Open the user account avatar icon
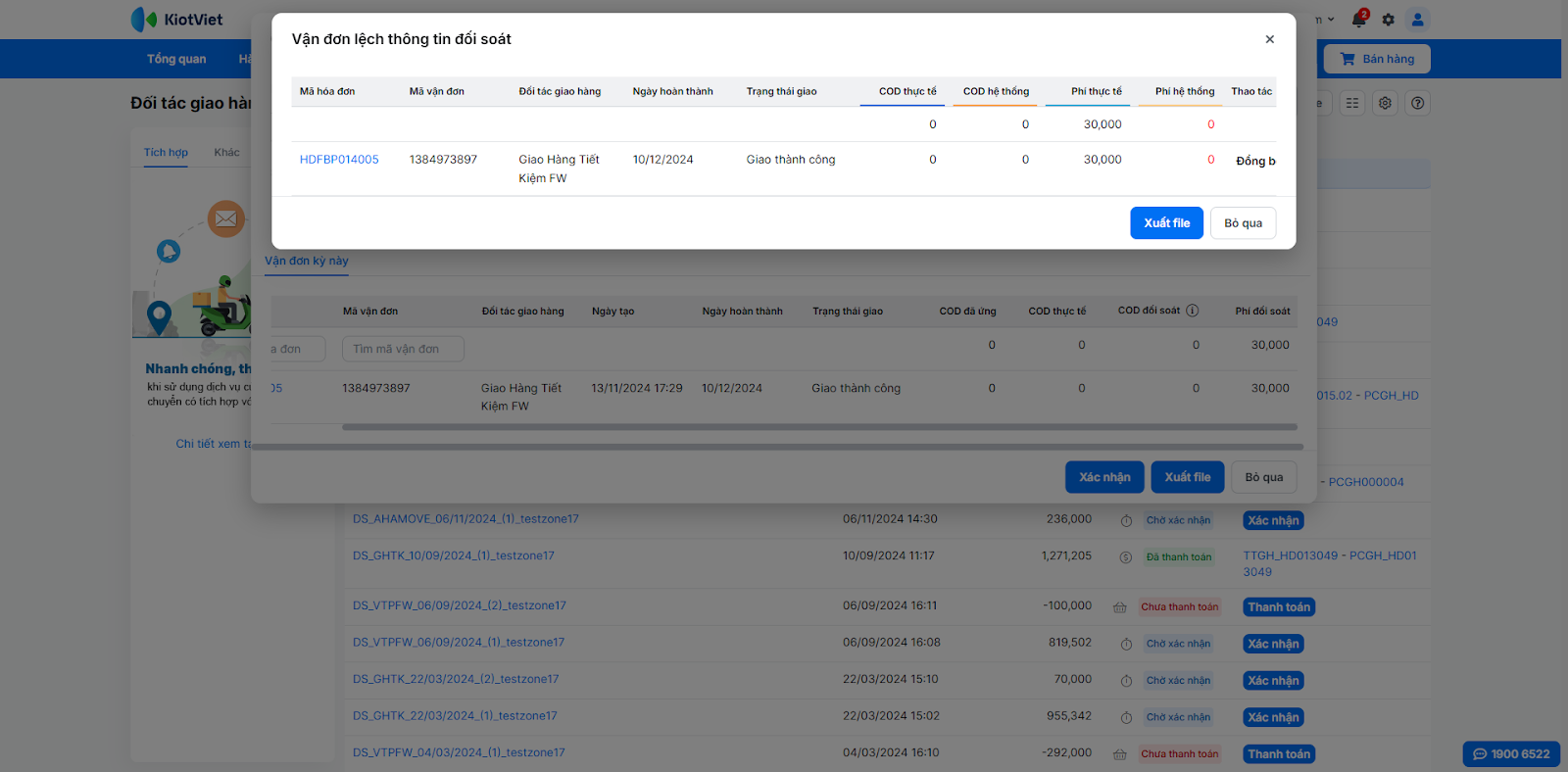The image size is (1568, 772). 1417,20
